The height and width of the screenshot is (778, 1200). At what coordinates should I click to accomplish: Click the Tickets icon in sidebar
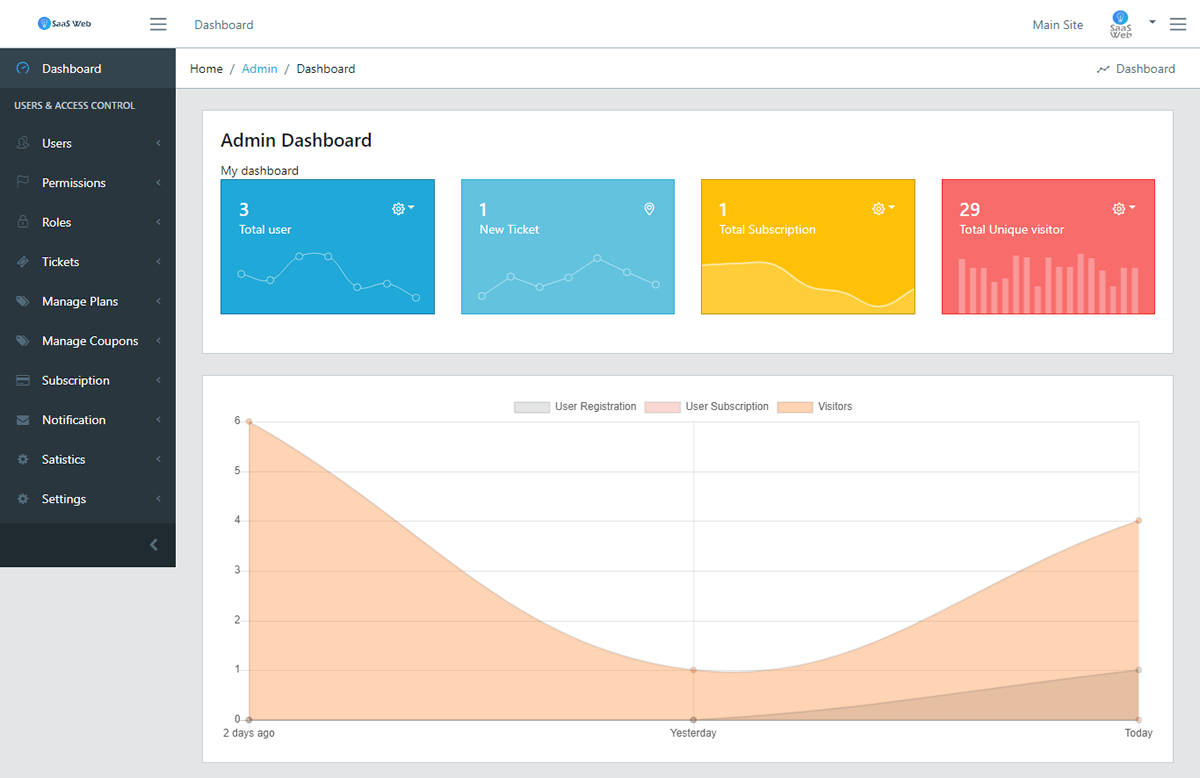click(x=23, y=262)
